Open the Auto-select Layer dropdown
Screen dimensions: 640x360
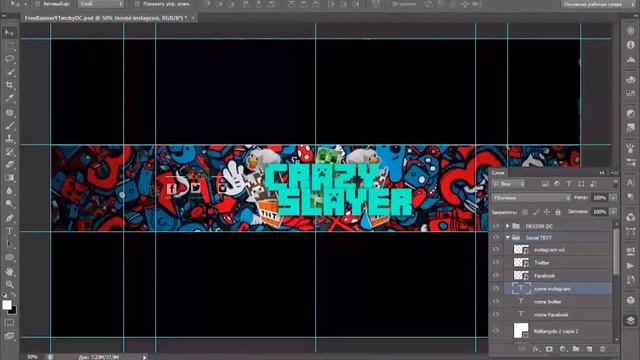point(101,4)
